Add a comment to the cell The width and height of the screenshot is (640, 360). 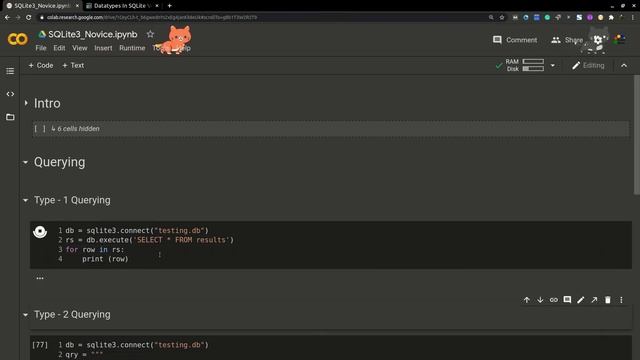[x=567, y=300]
